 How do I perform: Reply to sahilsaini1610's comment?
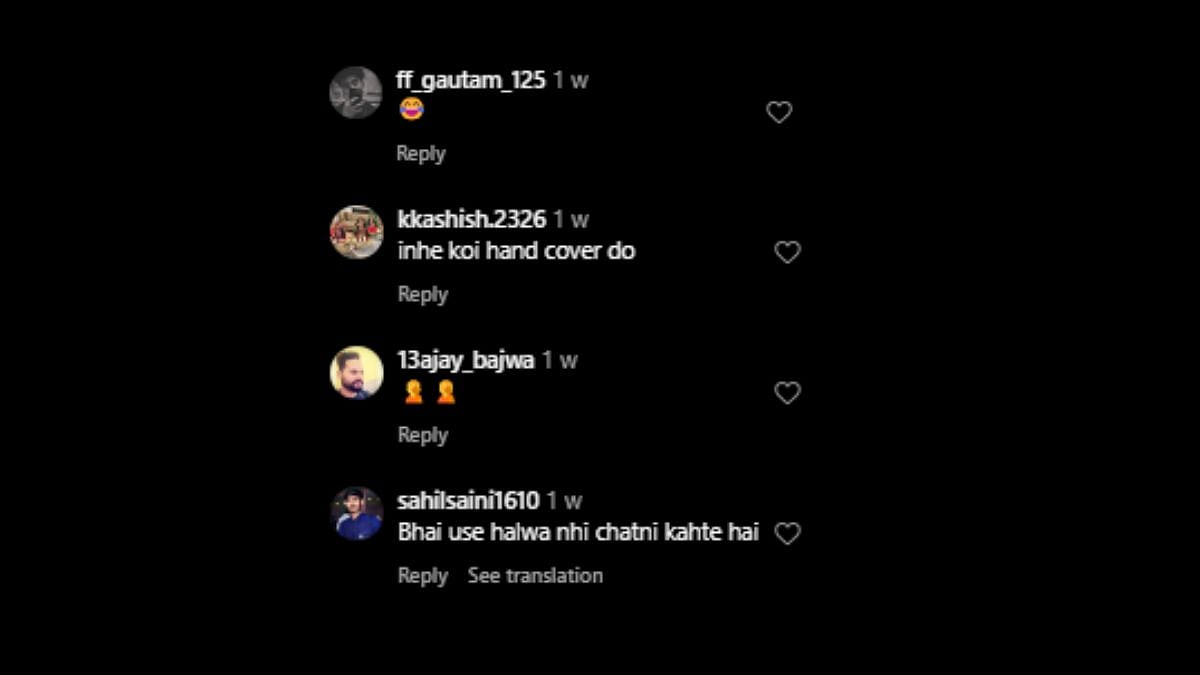(x=423, y=576)
